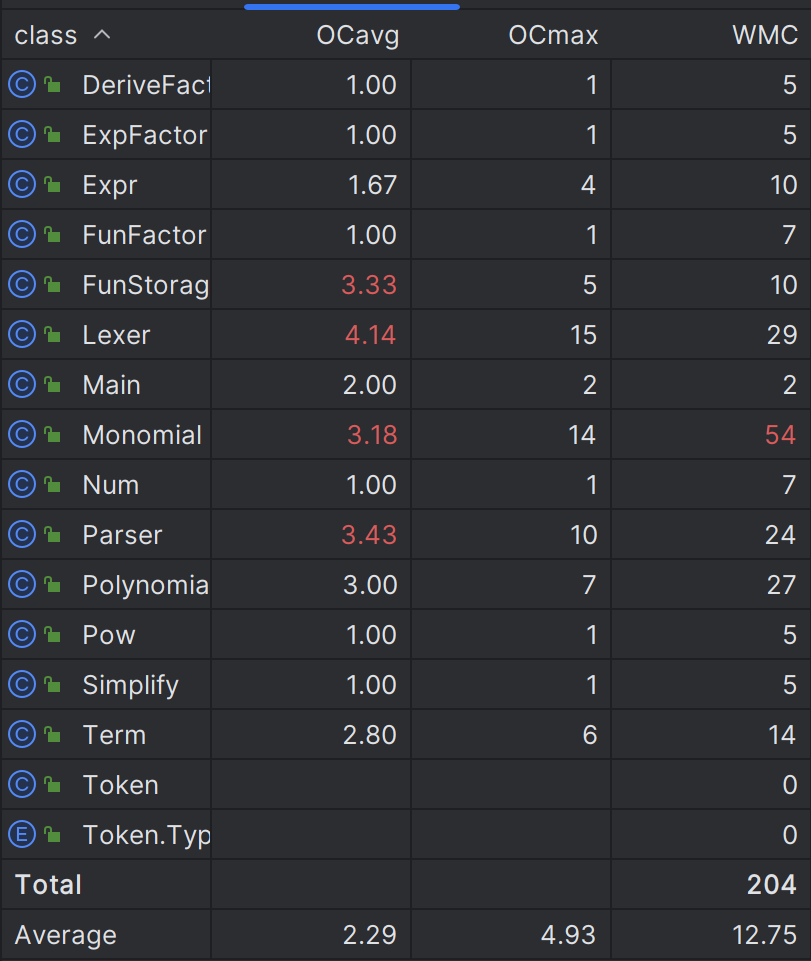Click the class icon beside Monomial
811x961 pixels.
(x=22, y=435)
